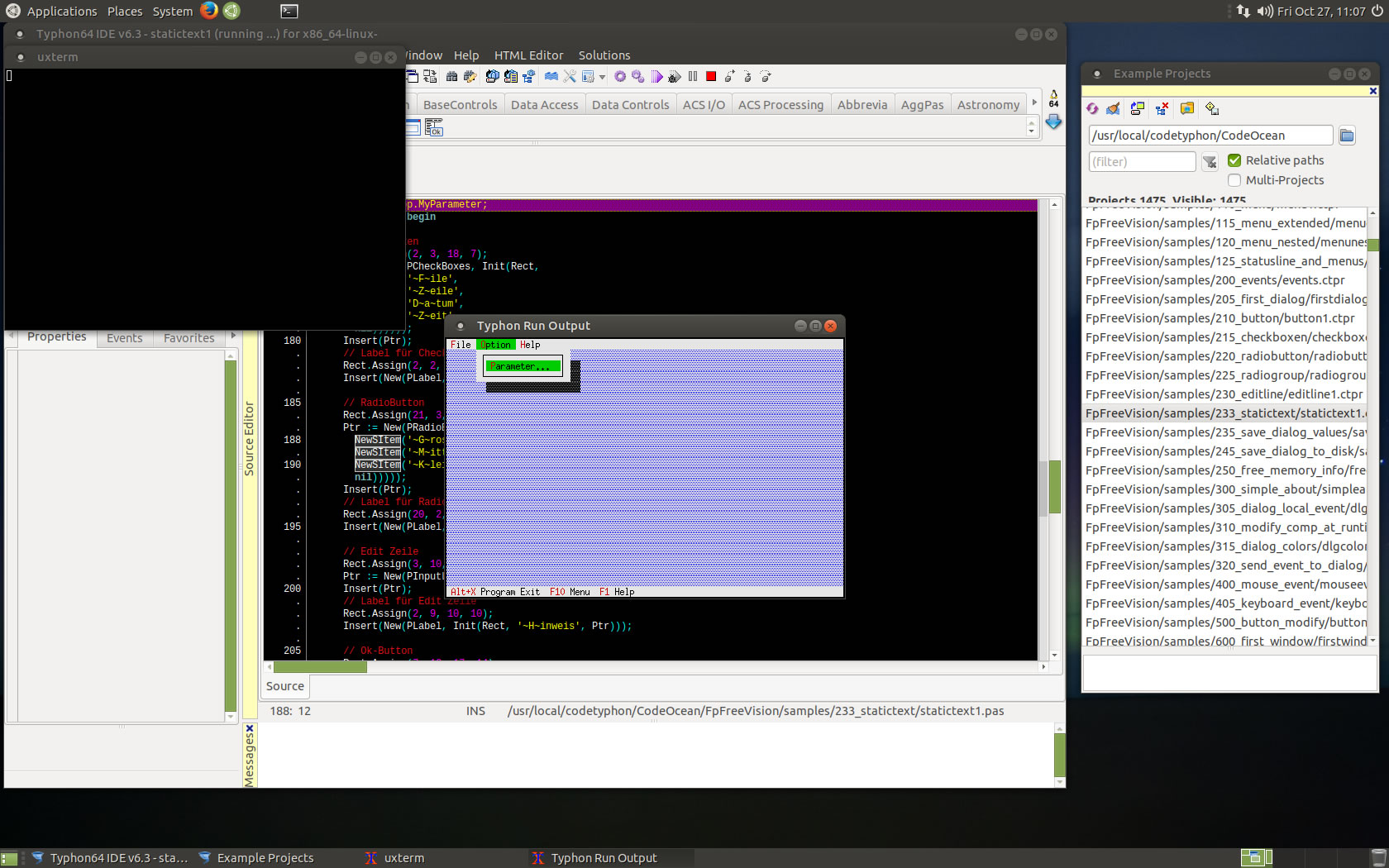
Task: Click the red Stop button in the IDE toolbar
Action: tap(711, 76)
